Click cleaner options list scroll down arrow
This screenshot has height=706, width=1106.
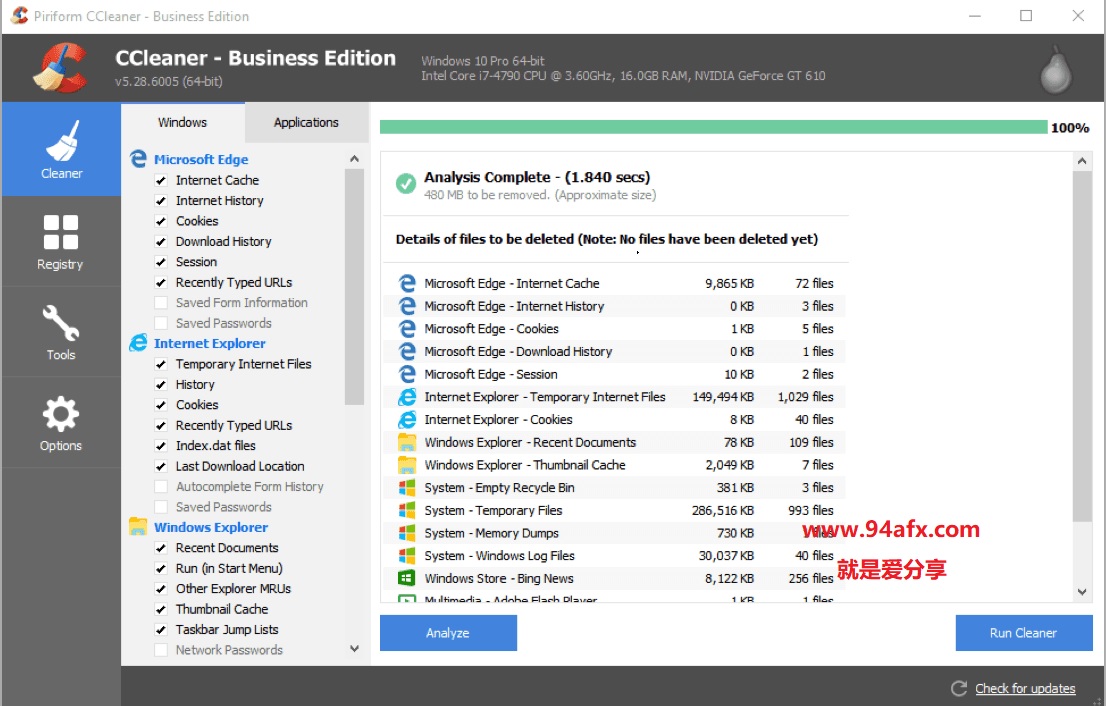click(354, 648)
